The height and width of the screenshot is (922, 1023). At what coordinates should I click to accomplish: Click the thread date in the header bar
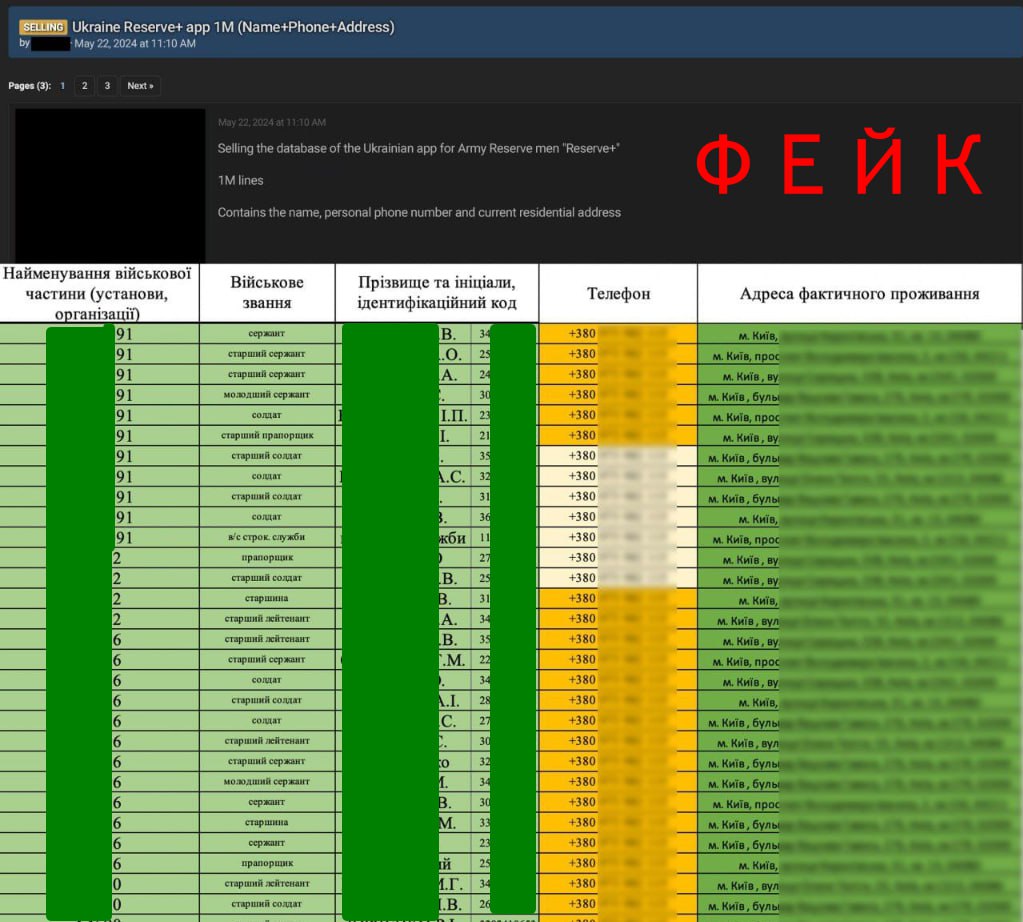[135, 44]
